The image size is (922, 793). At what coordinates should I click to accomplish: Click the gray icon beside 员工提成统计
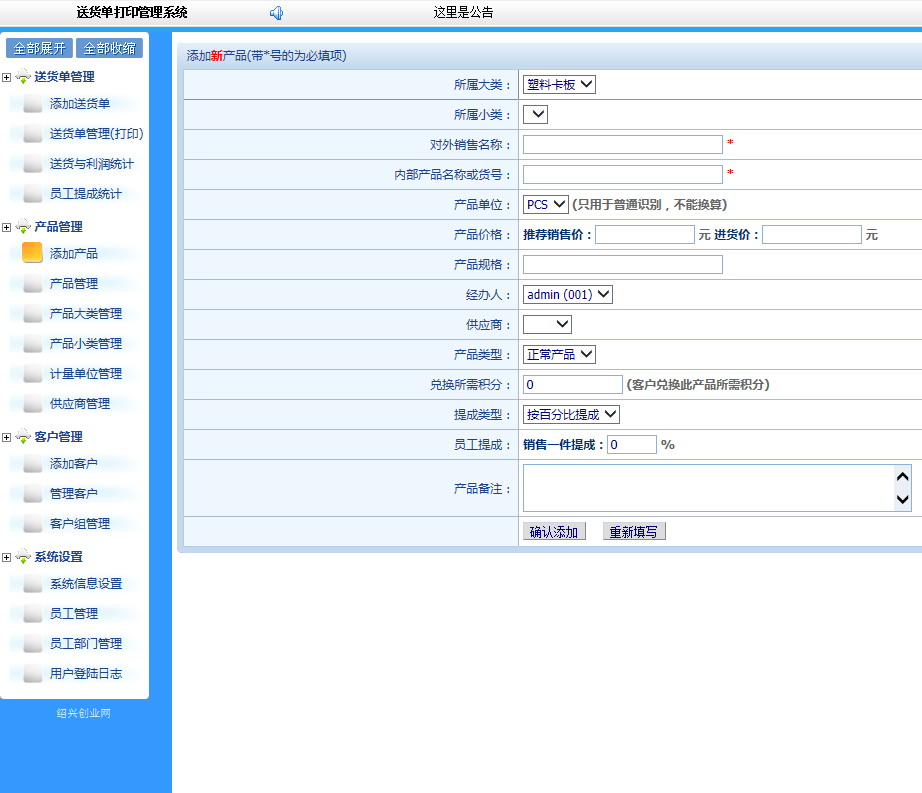point(32,193)
